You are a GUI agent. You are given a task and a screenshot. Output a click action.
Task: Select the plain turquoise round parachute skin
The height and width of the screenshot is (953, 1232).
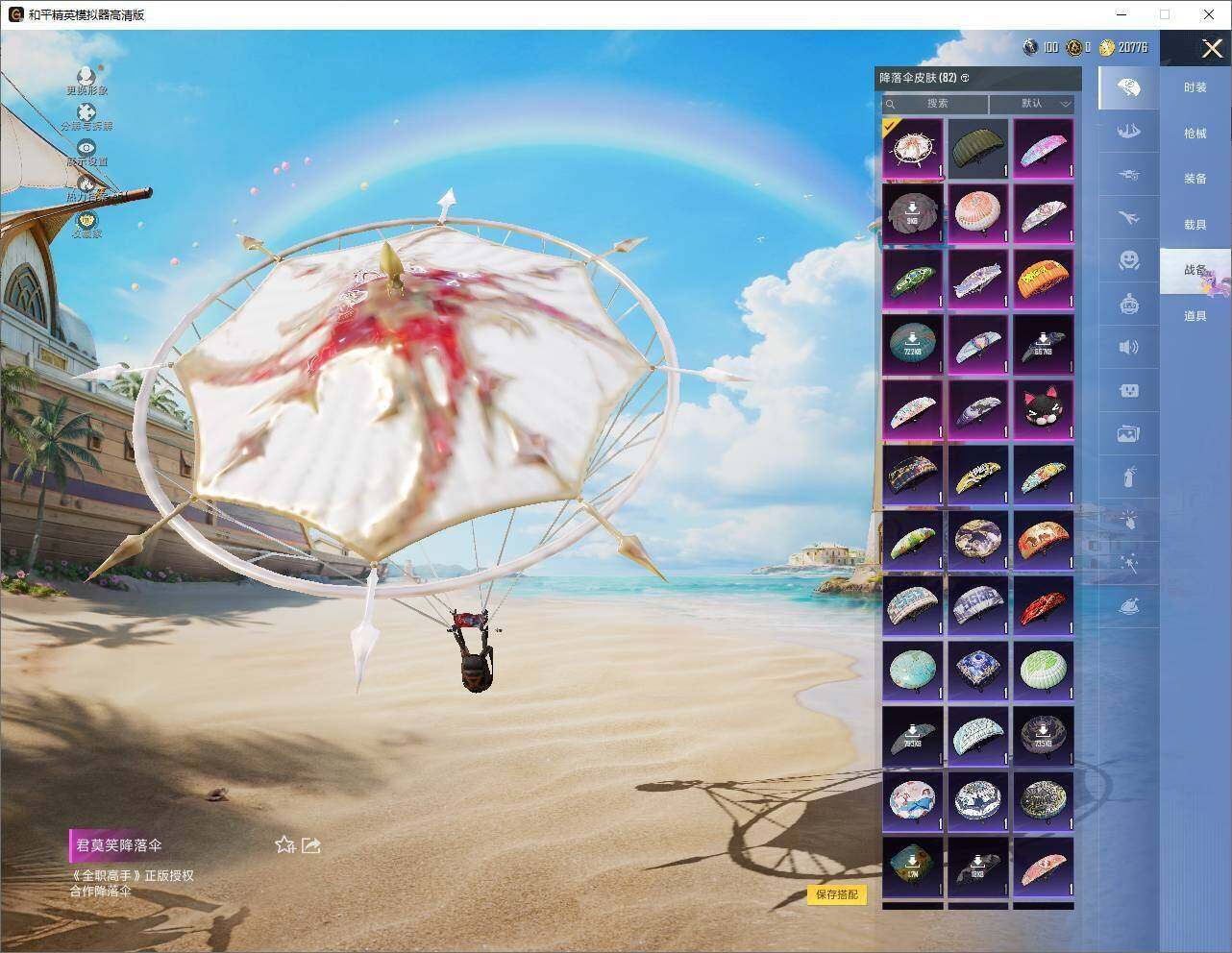tap(913, 671)
